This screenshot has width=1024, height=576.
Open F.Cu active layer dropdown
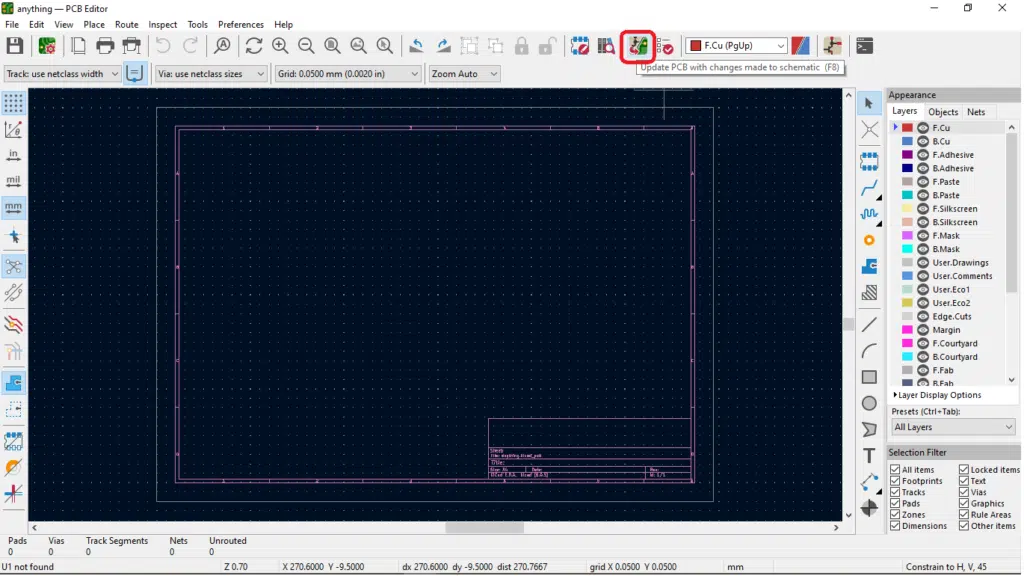[736, 46]
